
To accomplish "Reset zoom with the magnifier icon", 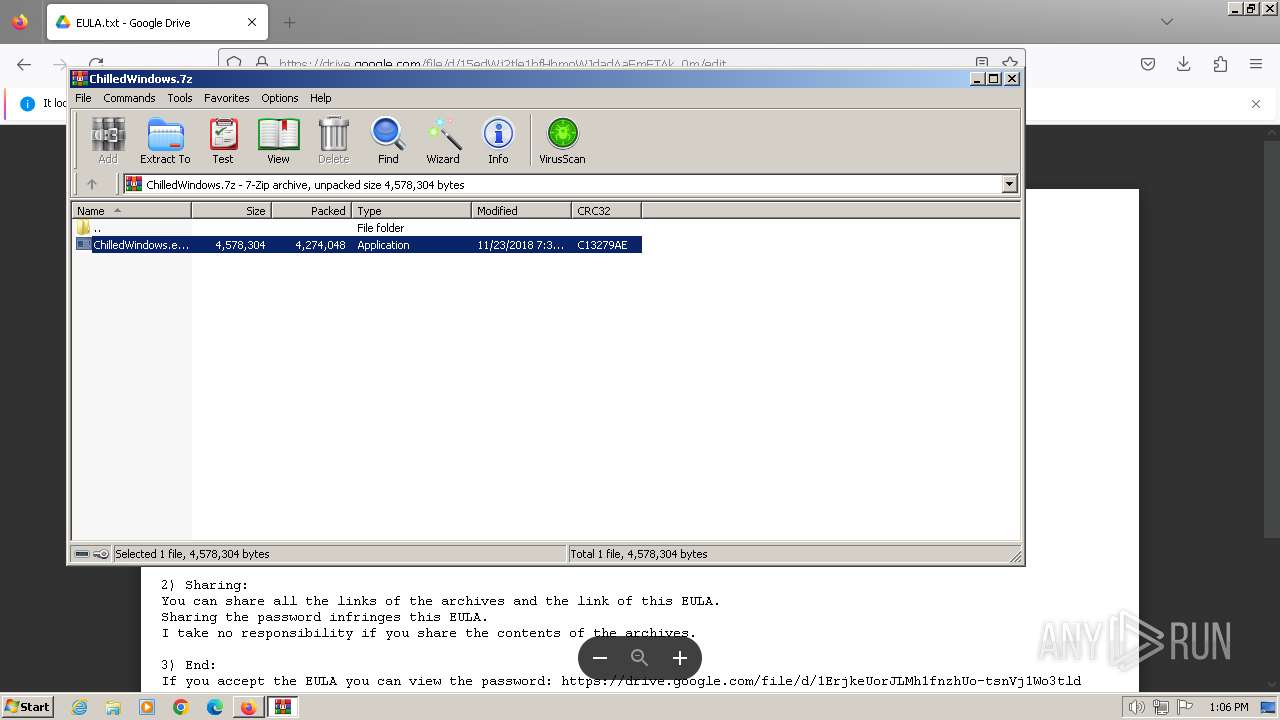I will (640, 658).
